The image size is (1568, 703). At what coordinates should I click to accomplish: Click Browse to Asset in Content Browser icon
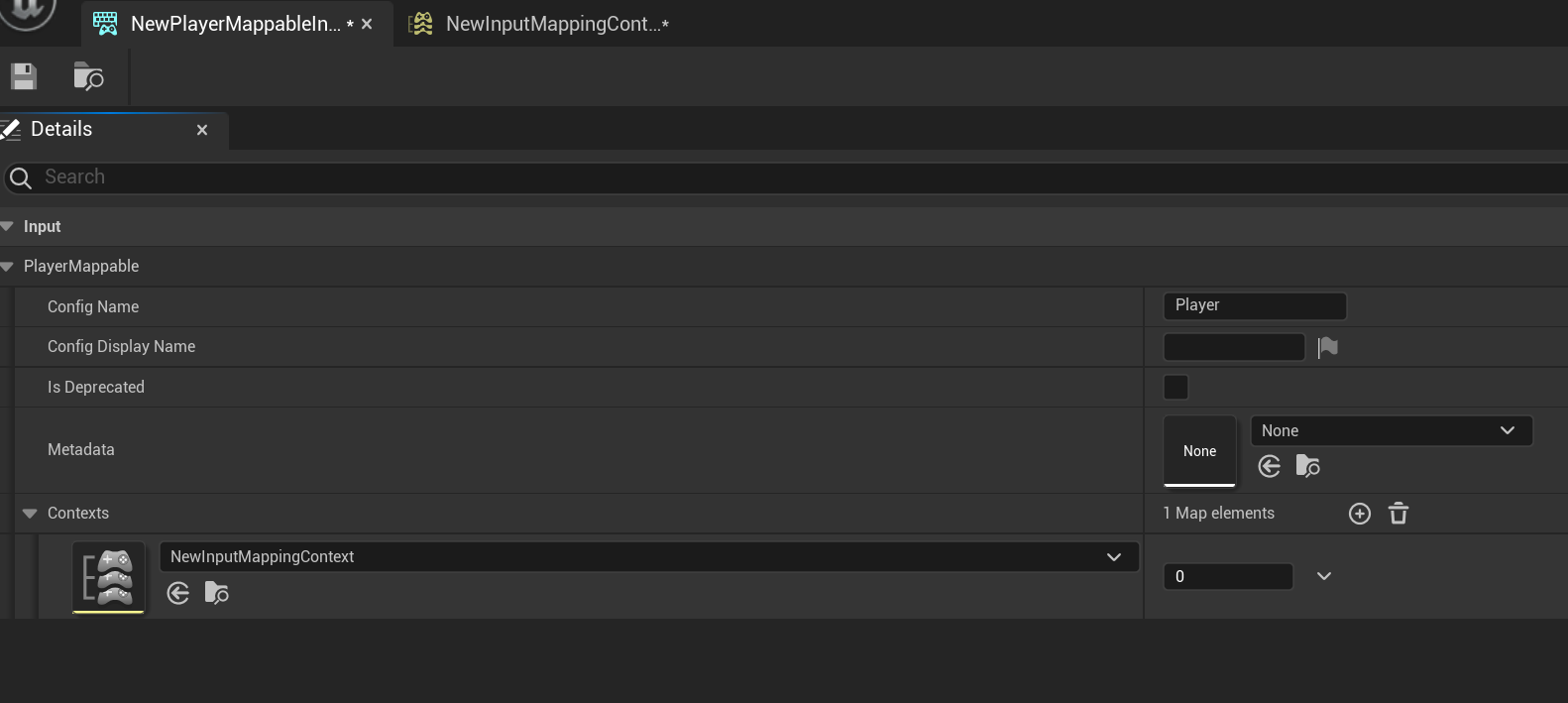point(88,77)
